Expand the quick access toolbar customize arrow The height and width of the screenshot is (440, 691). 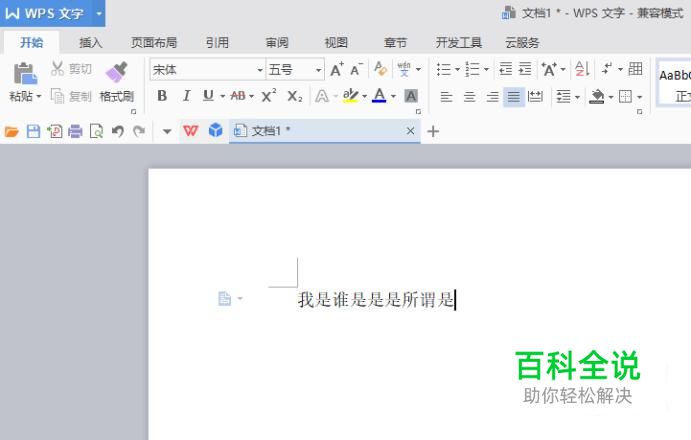point(167,131)
